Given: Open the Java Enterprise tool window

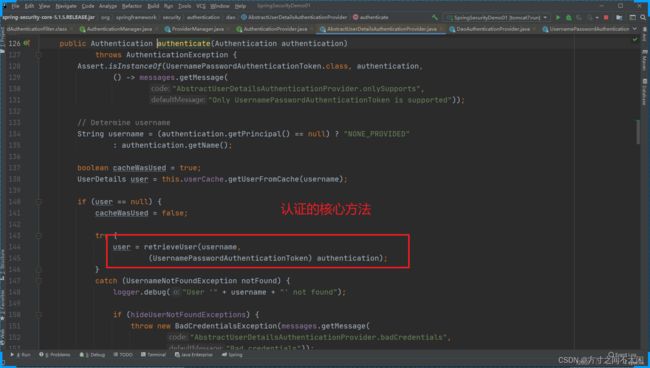Looking at the screenshot, I should click(194, 355).
